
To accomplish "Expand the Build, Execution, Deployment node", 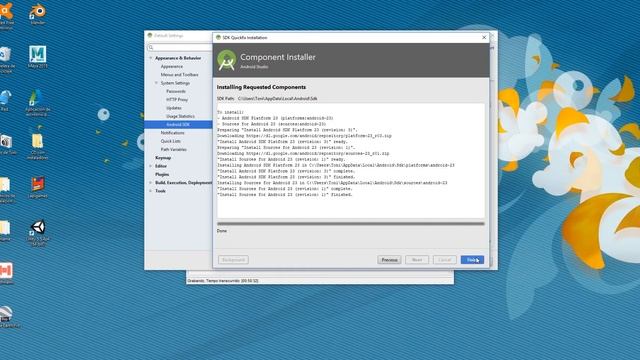I will tap(151, 183).
